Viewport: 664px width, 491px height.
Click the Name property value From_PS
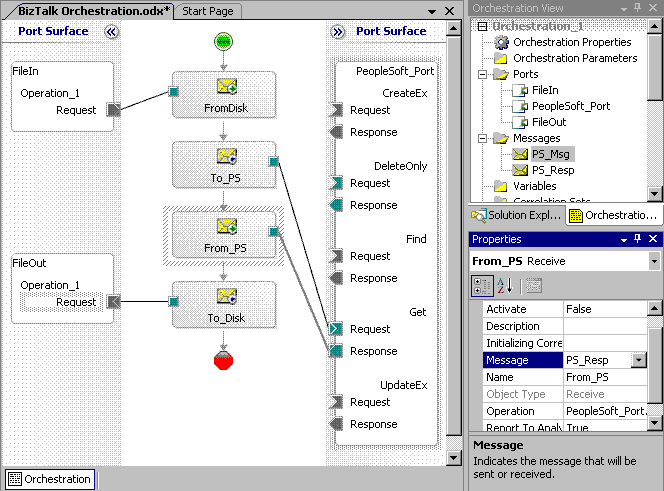click(605, 377)
